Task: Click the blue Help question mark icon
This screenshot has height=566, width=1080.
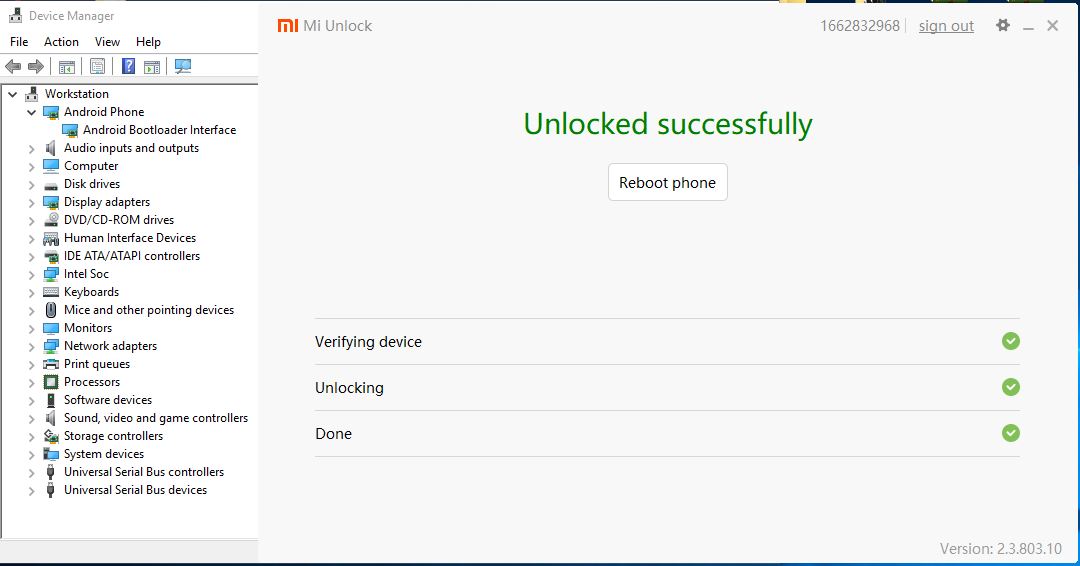Action: [128, 67]
